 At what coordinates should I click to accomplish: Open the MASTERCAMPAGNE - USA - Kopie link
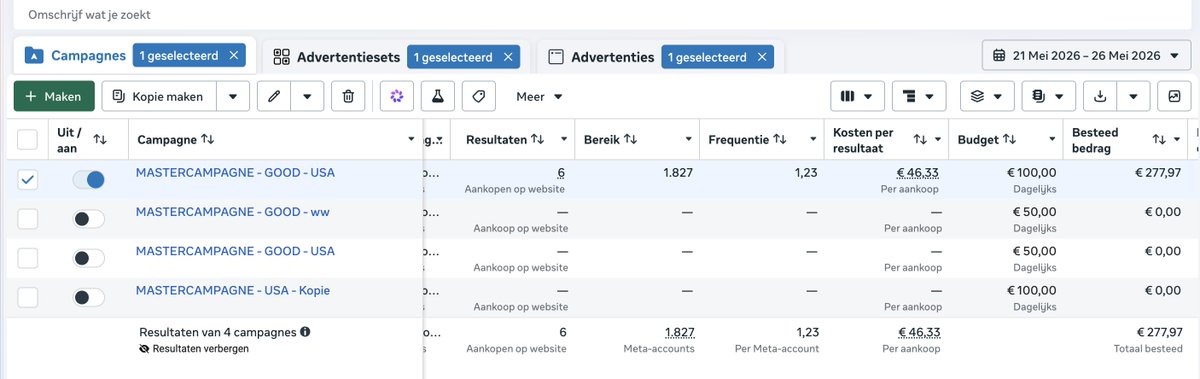pos(233,290)
